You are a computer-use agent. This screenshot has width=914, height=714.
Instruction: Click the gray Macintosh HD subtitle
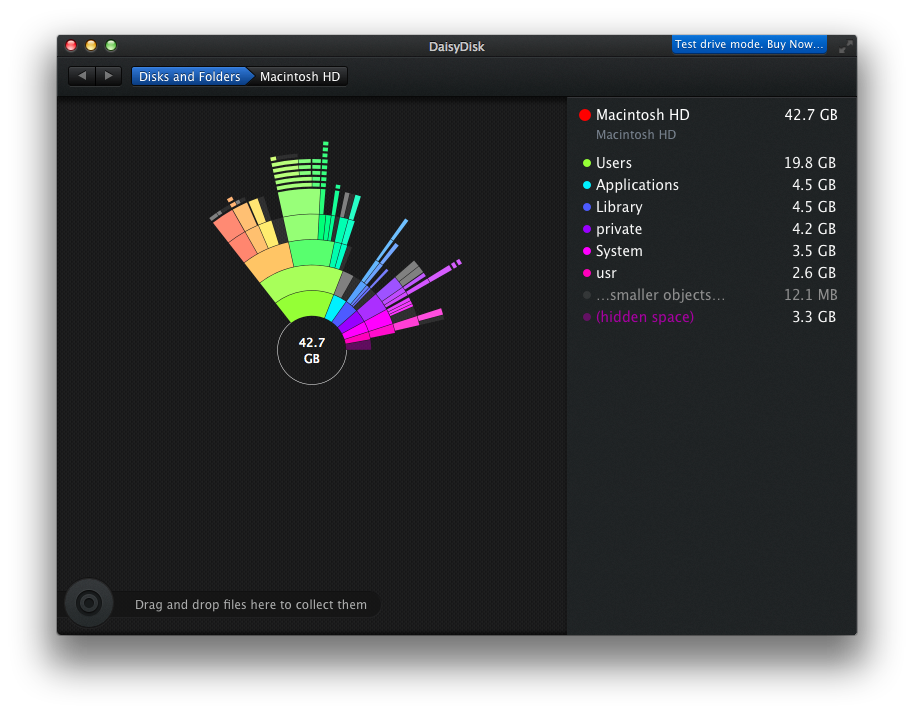[635, 135]
